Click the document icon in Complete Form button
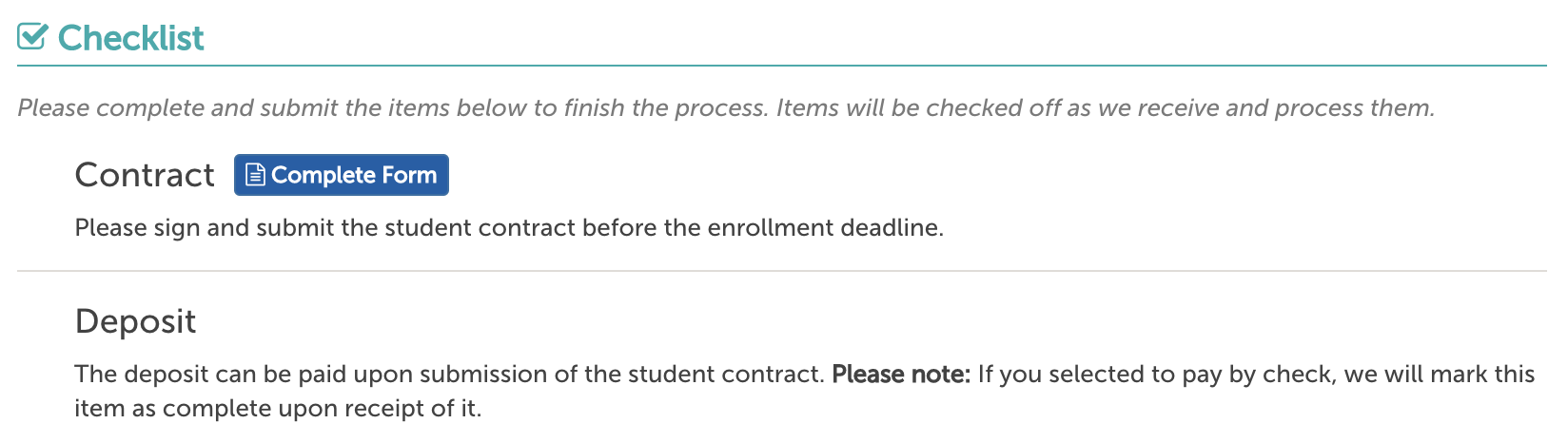The width and height of the screenshot is (1568, 443). click(255, 175)
